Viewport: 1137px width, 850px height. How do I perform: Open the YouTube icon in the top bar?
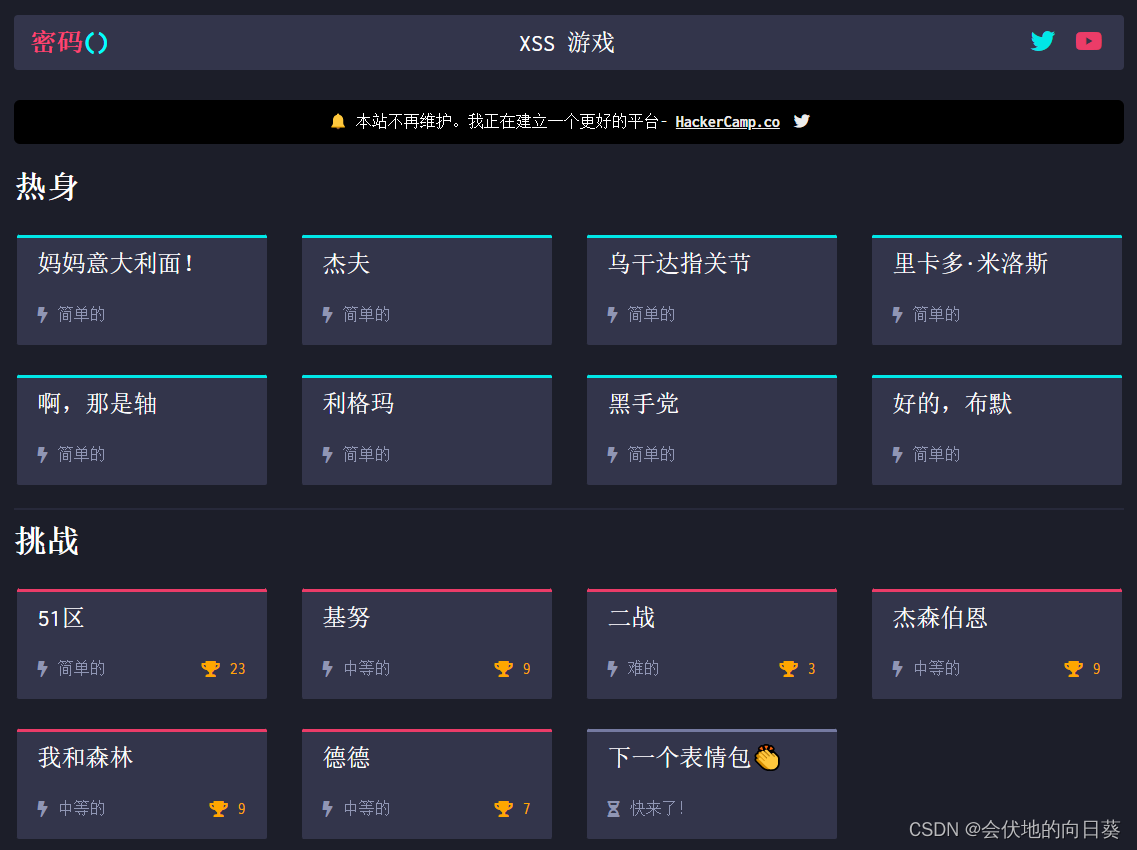tap(1088, 41)
